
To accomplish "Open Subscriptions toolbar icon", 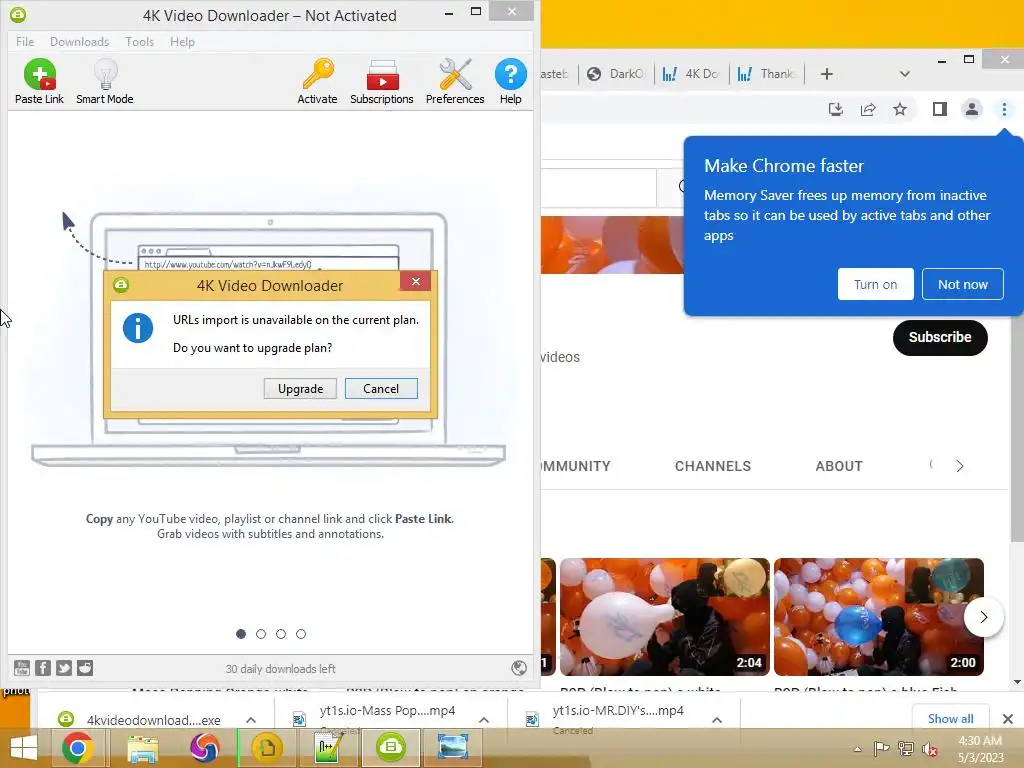I will click(382, 81).
